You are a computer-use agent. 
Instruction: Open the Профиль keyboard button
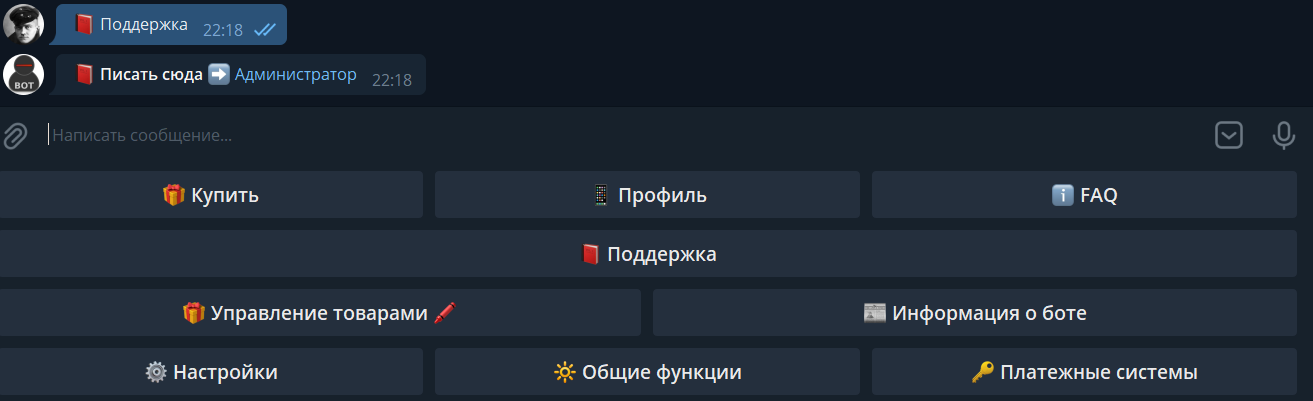point(647,195)
